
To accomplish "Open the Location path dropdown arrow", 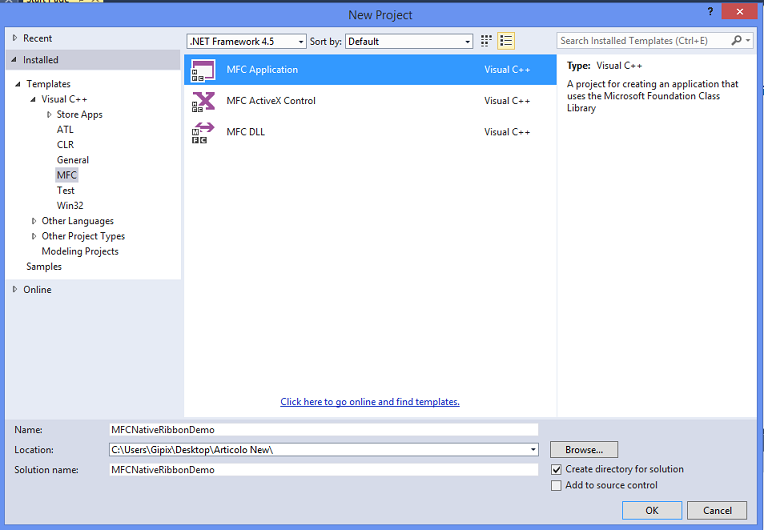I will click(x=533, y=450).
